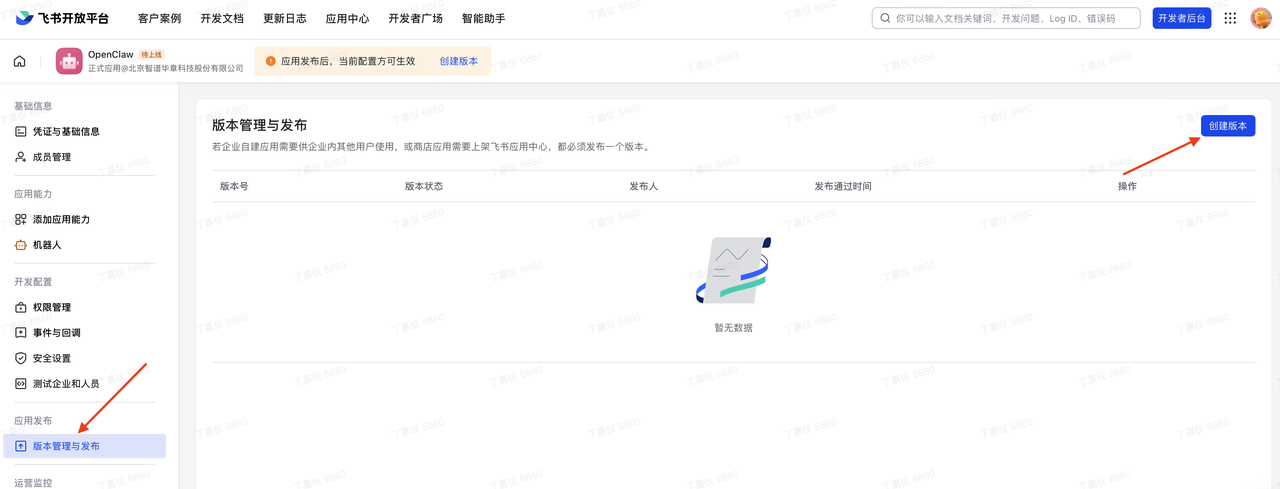
Task: Open the 开发文档 top menu
Action: [222, 18]
